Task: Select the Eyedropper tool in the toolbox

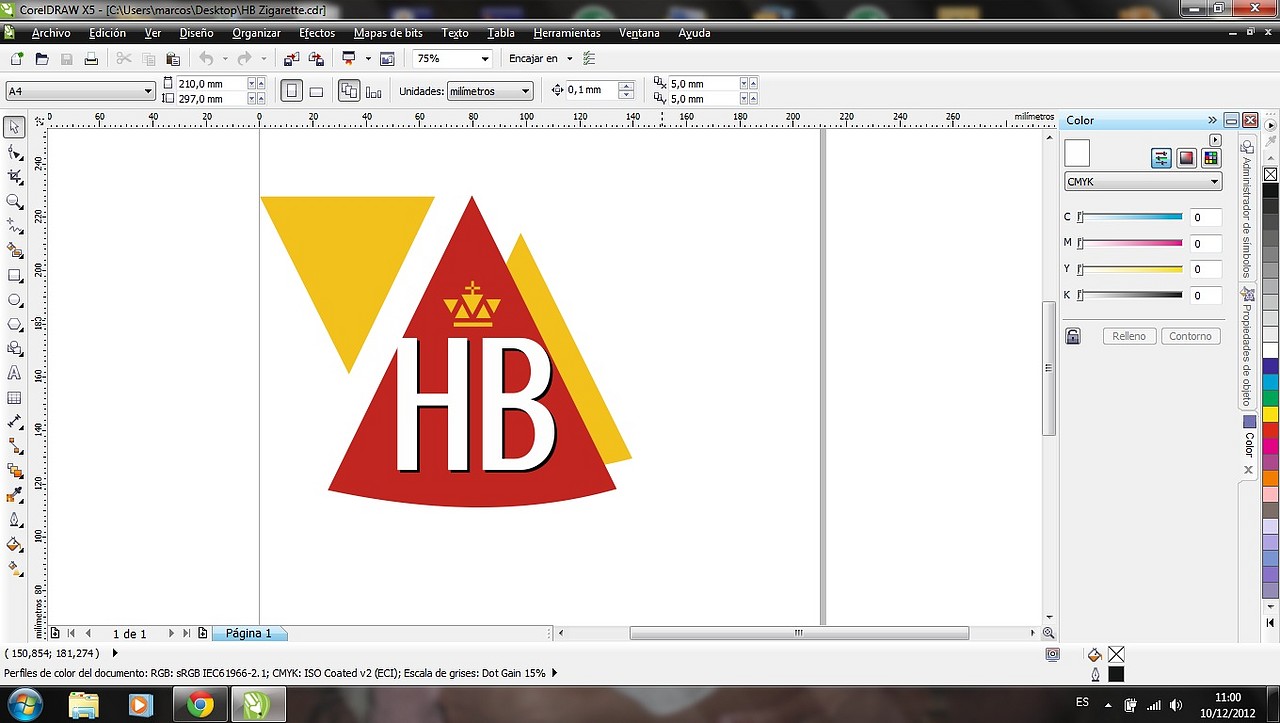Action: pos(14,495)
